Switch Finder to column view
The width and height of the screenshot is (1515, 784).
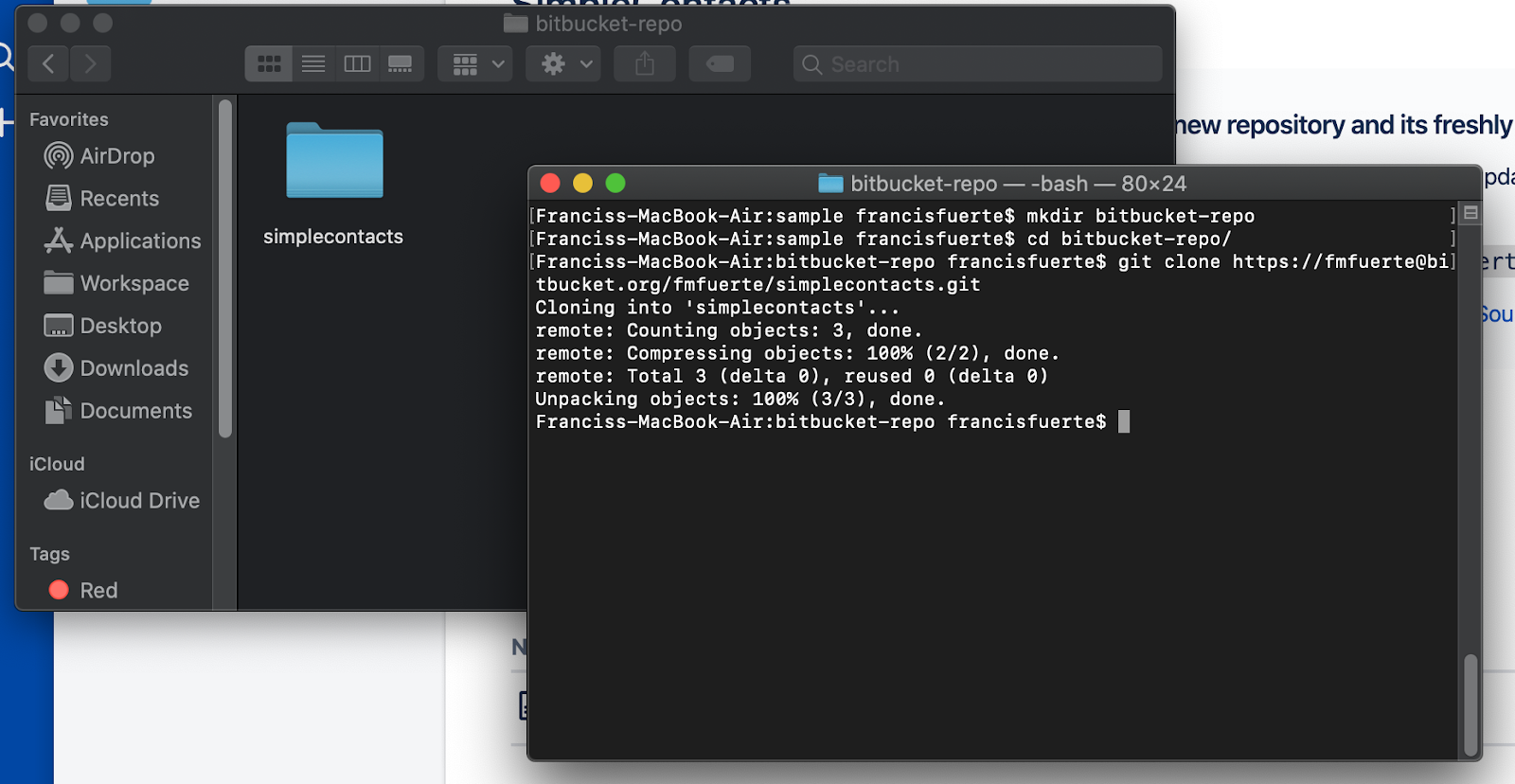coord(357,63)
